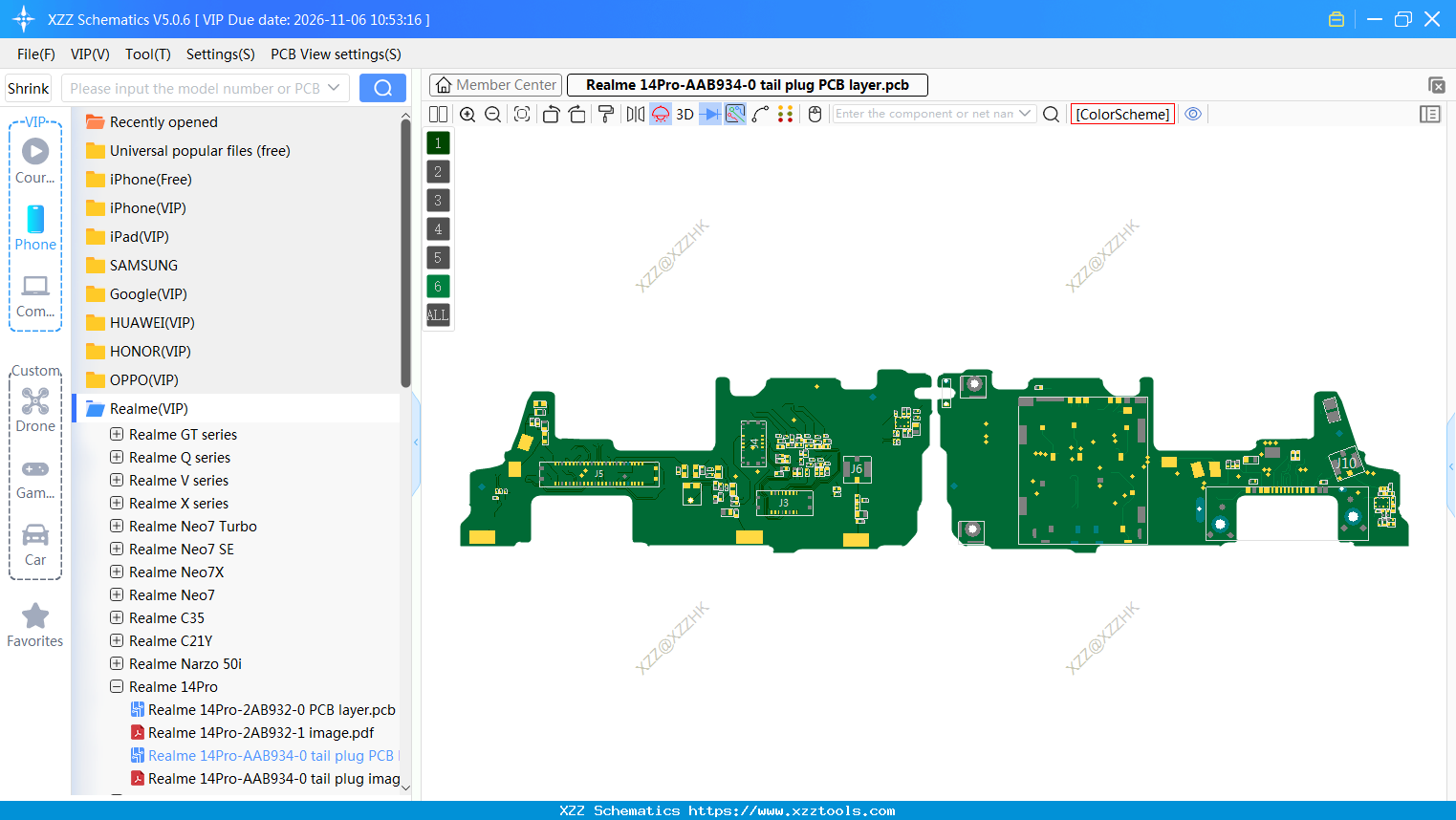Open the component or net name dropdown
1456x820 pixels.
pos(1024,113)
